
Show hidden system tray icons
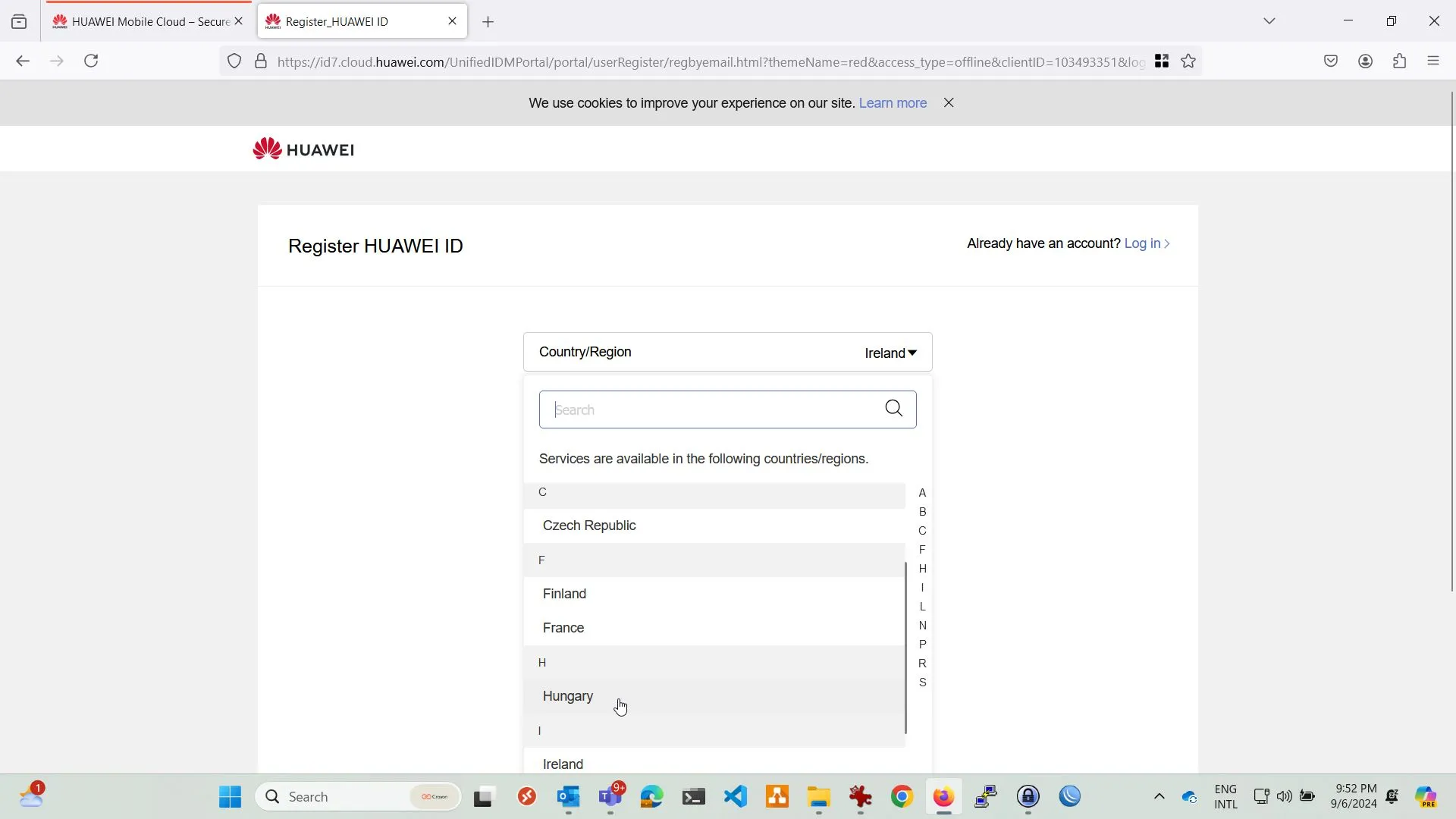point(1159,796)
